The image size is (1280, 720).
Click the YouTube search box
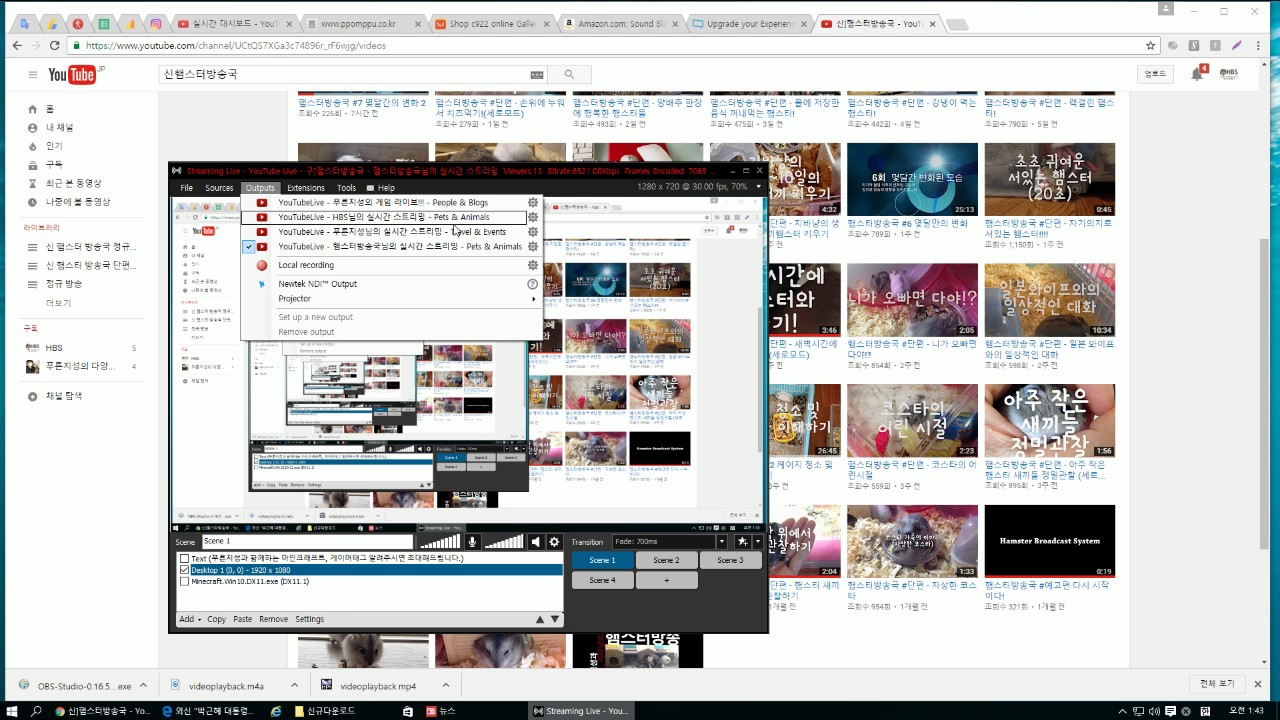pos(343,75)
